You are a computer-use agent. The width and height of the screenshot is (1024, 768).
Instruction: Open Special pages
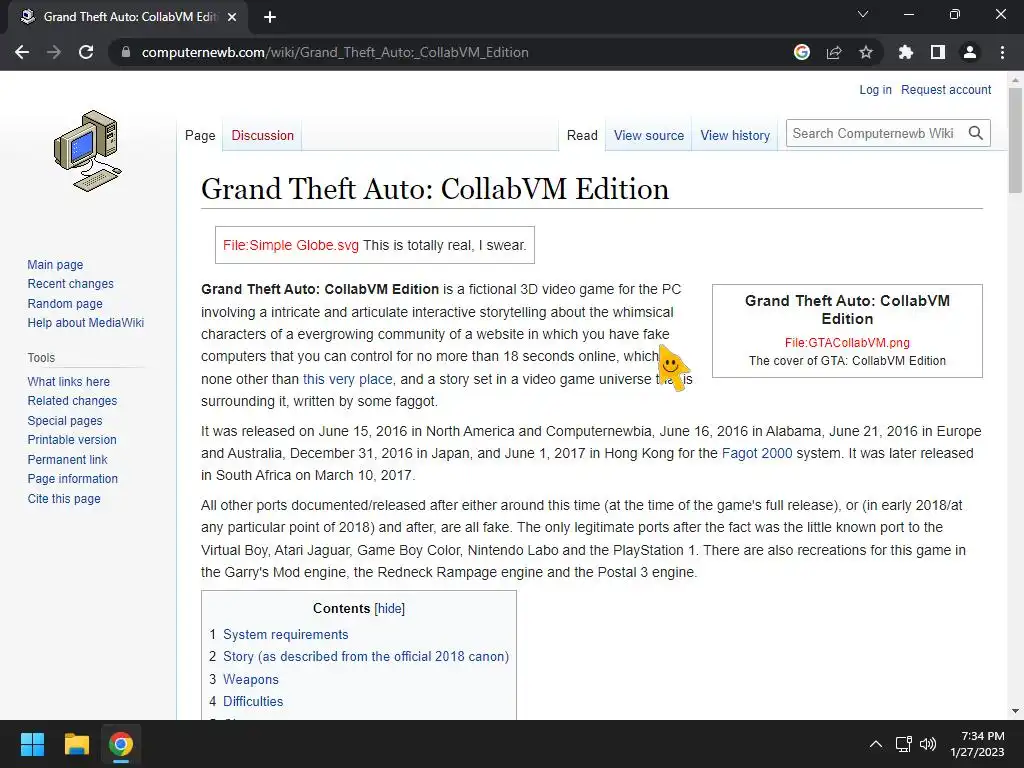(x=65, y=421)
